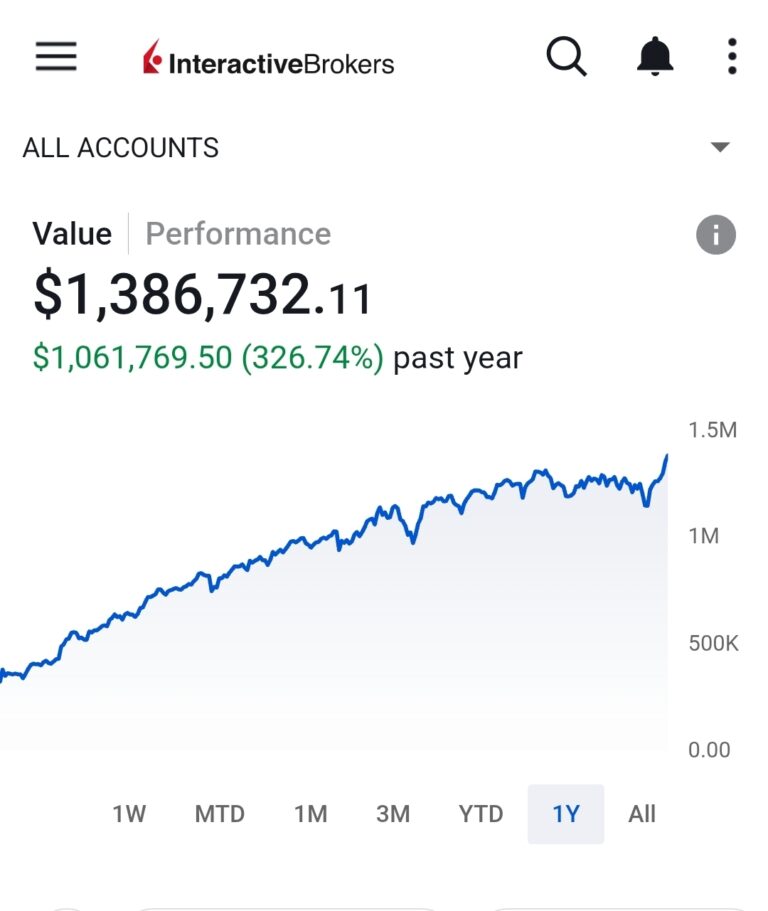
Task: Tap the $1,386,732.11 account value
Action: point(203,296)
